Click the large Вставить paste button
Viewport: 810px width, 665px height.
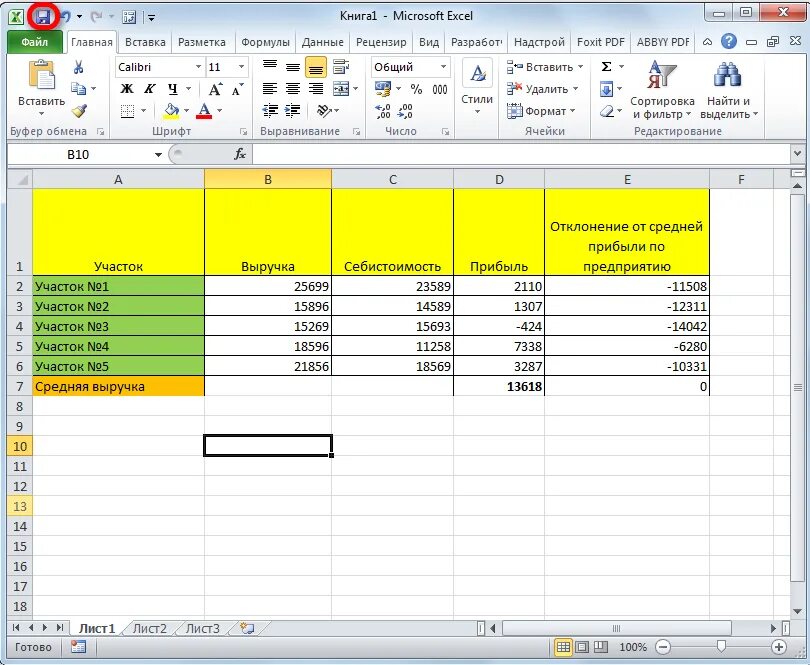[x=41, y=88]
